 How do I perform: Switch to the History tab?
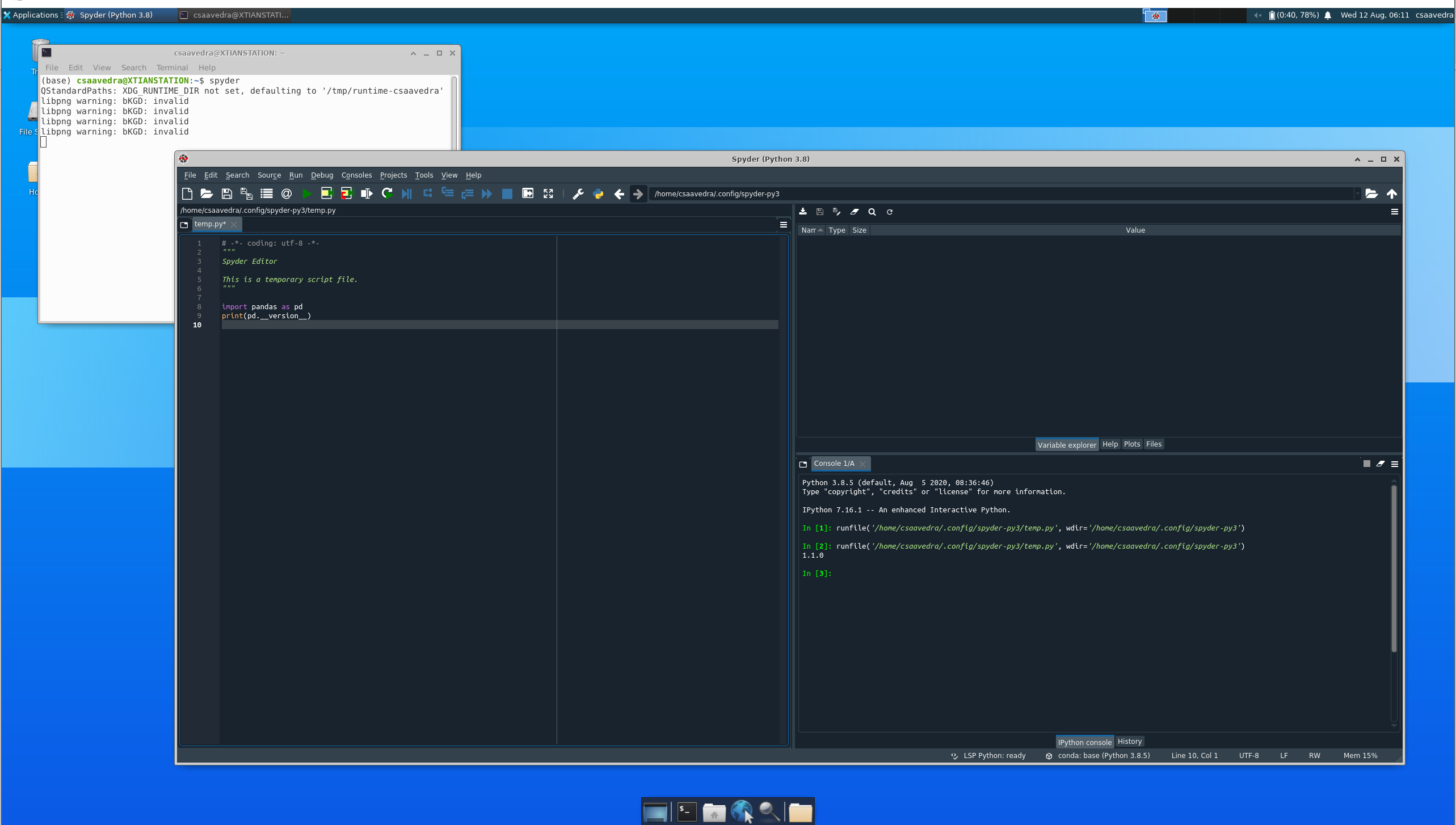tap(1129, 742)
